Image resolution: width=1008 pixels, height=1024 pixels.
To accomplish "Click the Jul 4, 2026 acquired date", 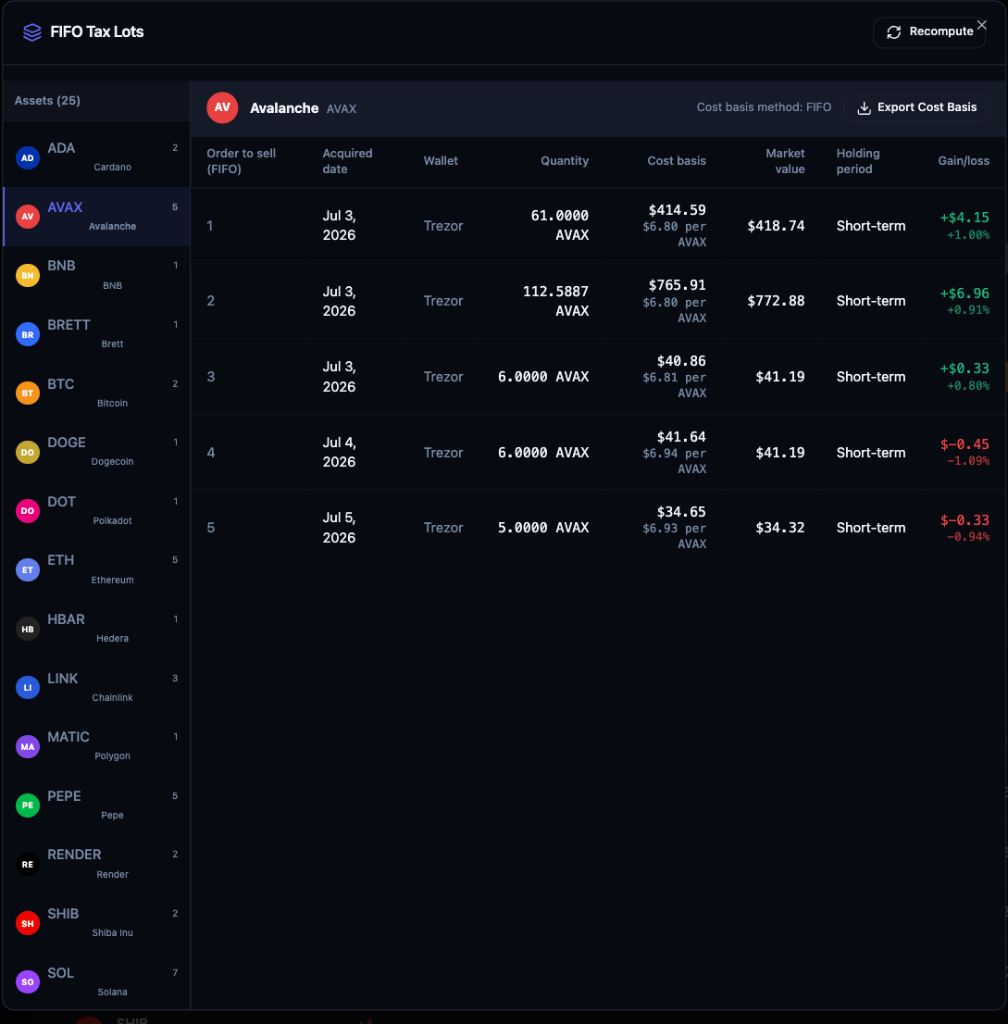I will (x=339, y=453).
